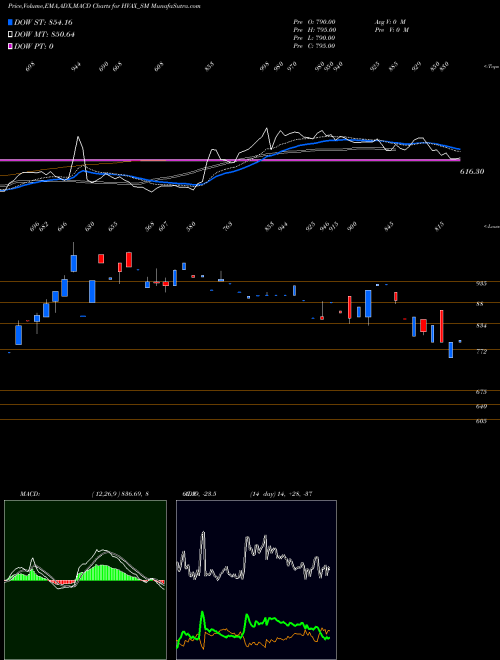This screenshot has width=500, height=660.
Task: Click the 649 price level label
Action: tap(481, 407)
